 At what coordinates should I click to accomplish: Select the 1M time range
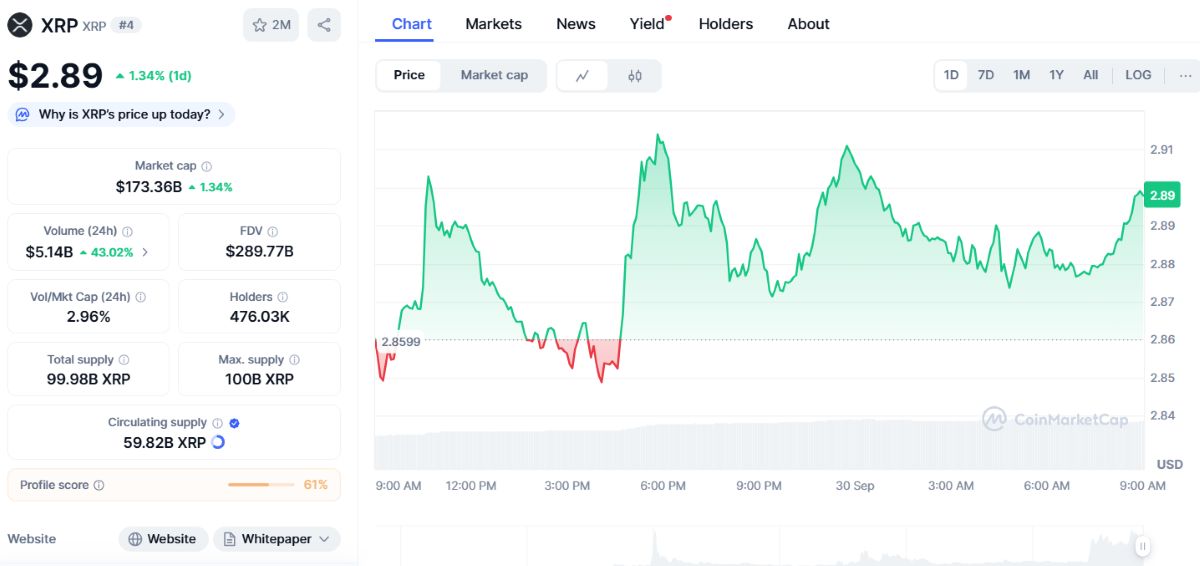click(1021, 75)
